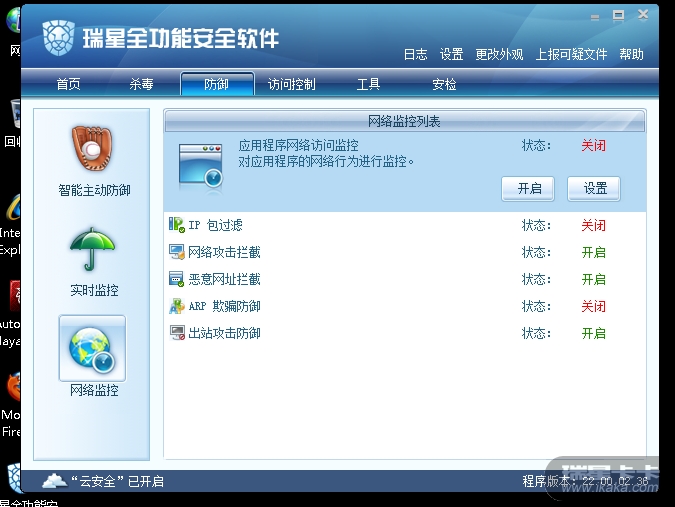Viewport: 675px width, 507px height.
Task: Click the Rising lion shield logo
Action: click(59, 38)
